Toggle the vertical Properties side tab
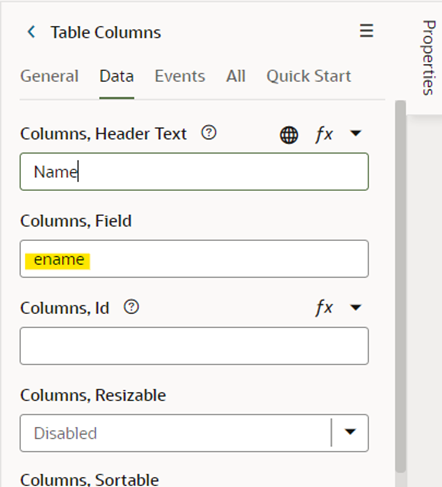This screenshot has width=442, height=487. (x=429, y=58)
